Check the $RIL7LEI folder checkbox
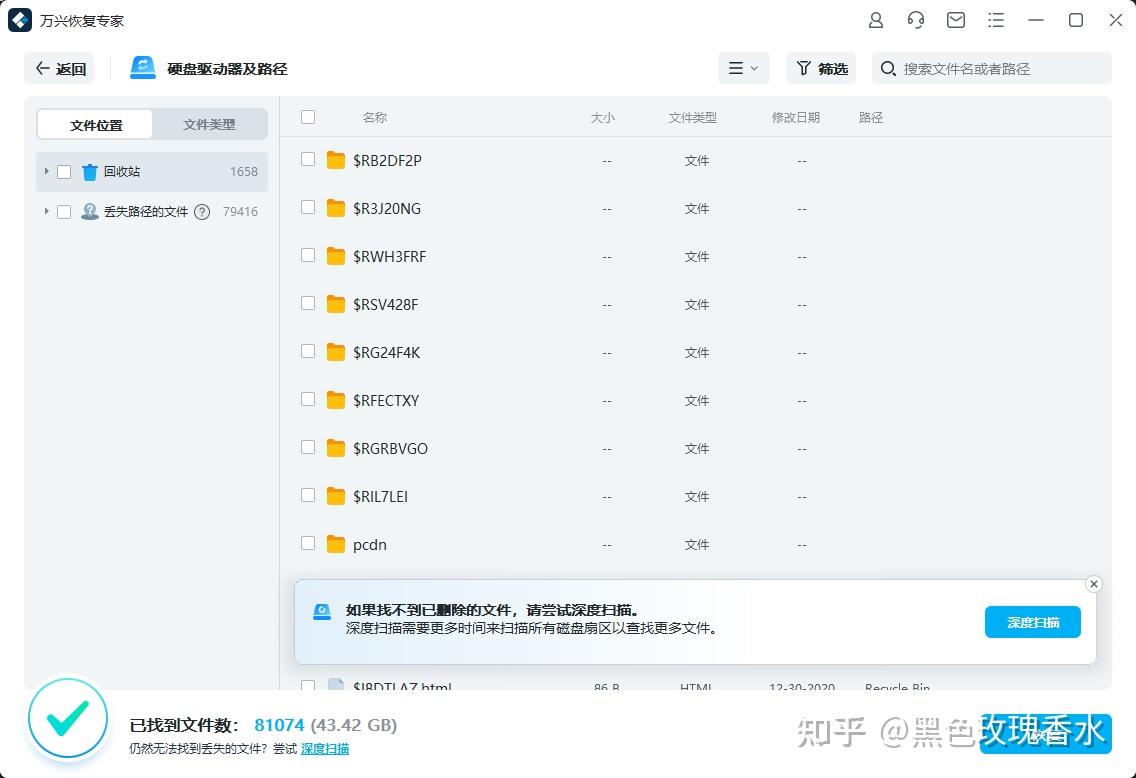Viewport: 1136px width, 778px height. (x=308, y=495)
